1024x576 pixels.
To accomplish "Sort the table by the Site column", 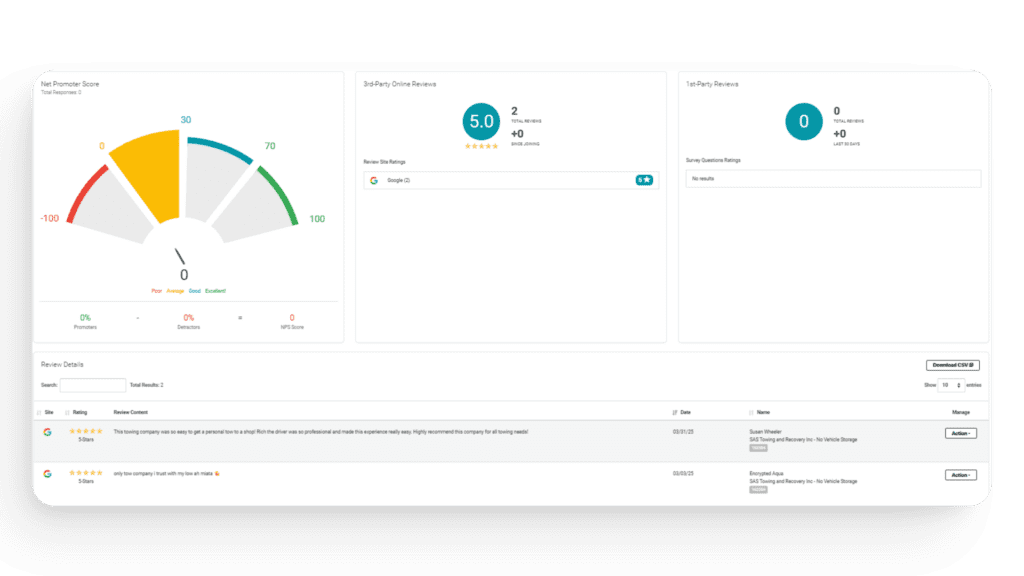I will (47, 411).
